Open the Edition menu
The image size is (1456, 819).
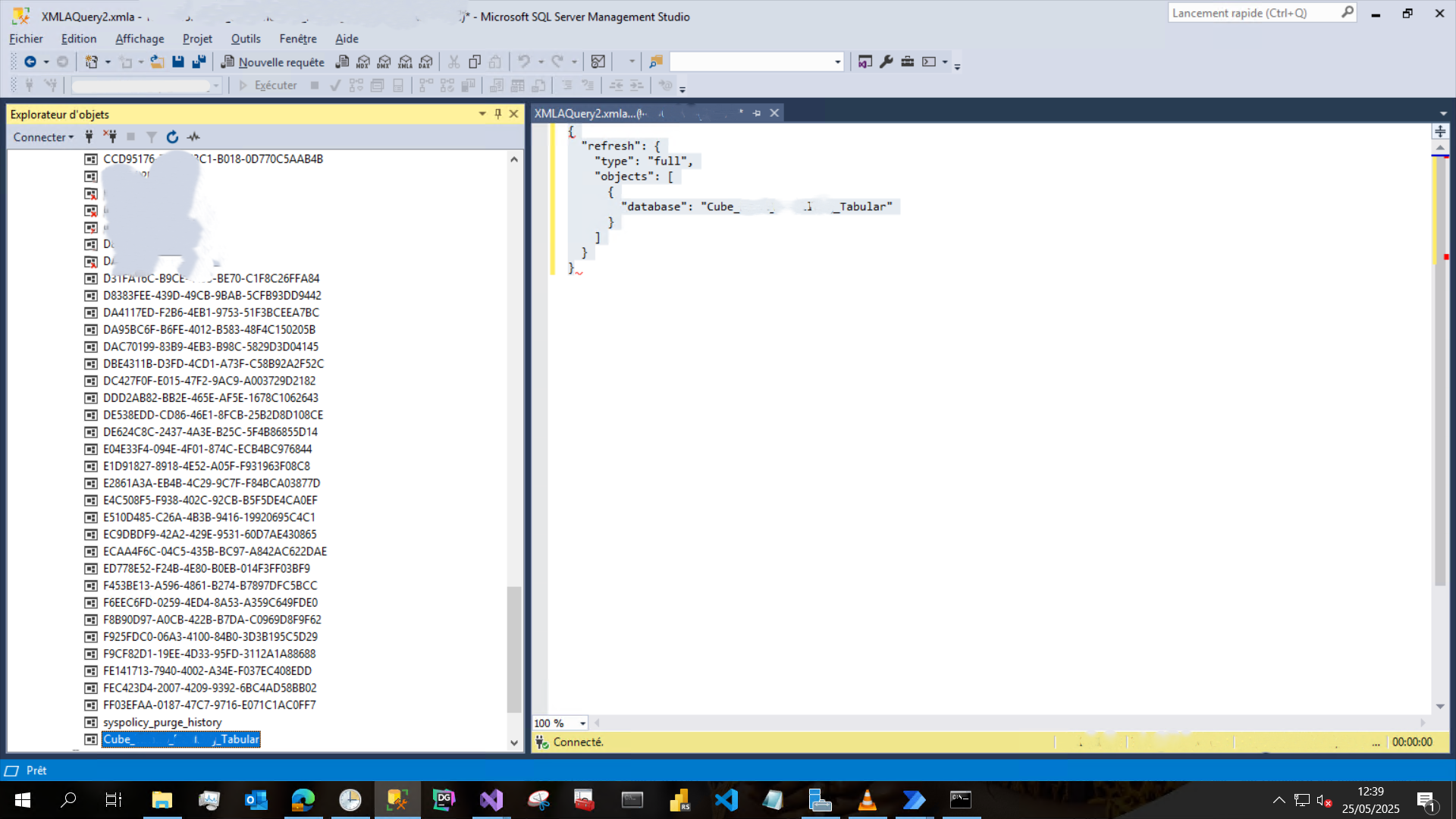(x=79, y=39)
